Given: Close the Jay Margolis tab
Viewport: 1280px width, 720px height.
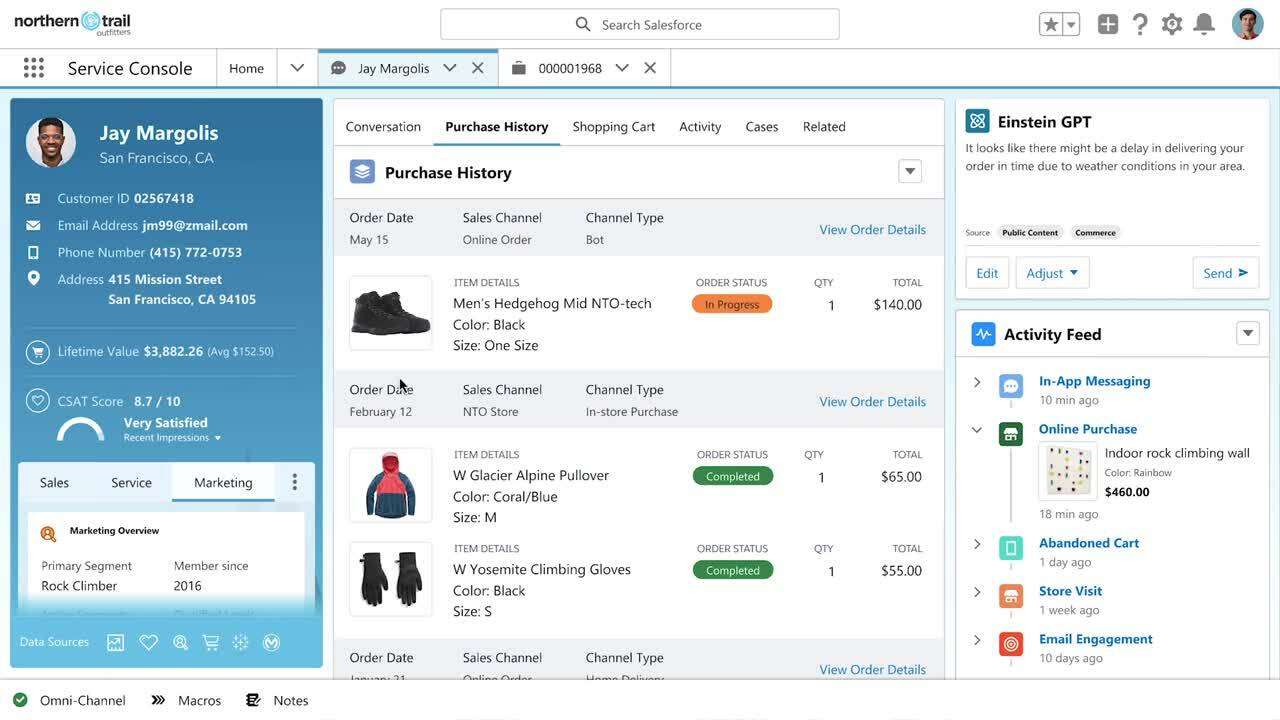Looking at the screenshot, I should pyautogui.click(x=478, y=68).
